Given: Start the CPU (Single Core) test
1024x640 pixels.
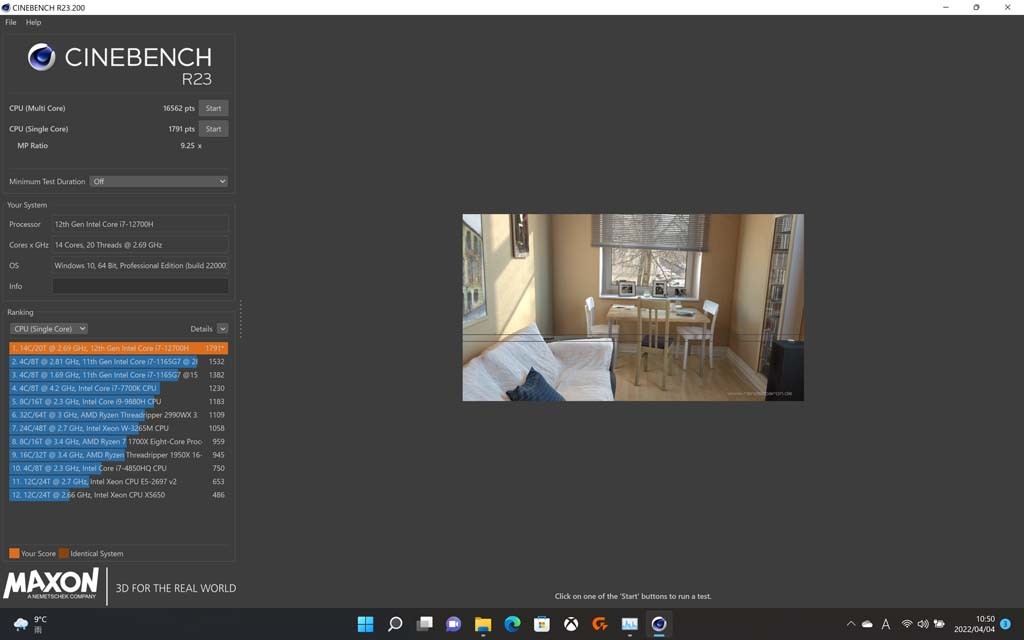Looking at the screenshot, I should (x=213, y=129).
